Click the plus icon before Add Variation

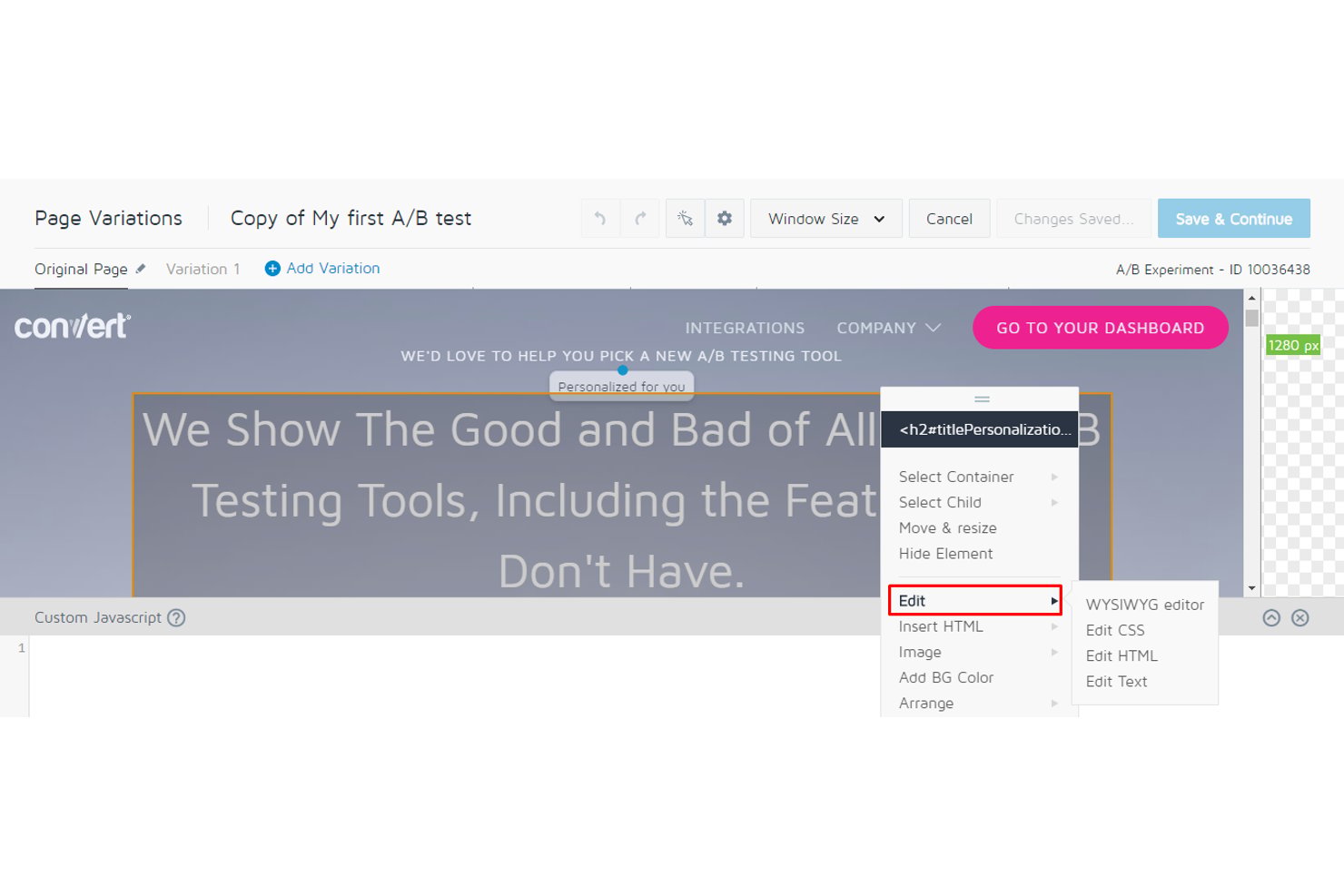pos(272,269)
